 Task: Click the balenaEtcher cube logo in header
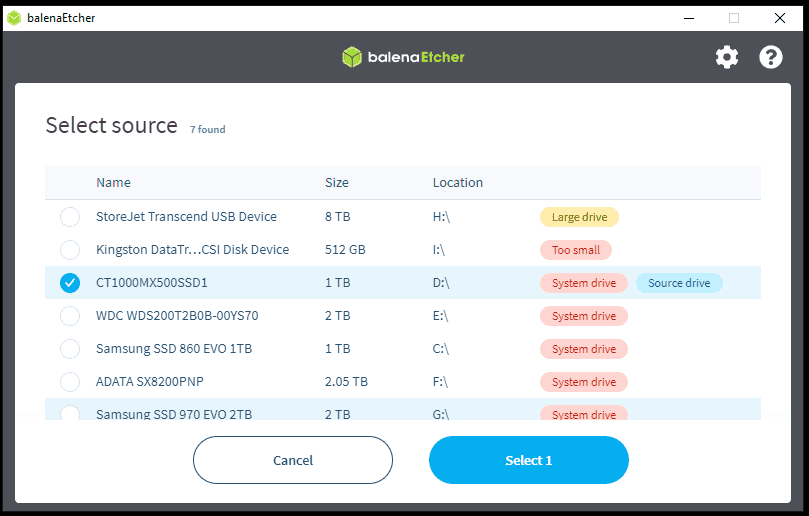351,57
